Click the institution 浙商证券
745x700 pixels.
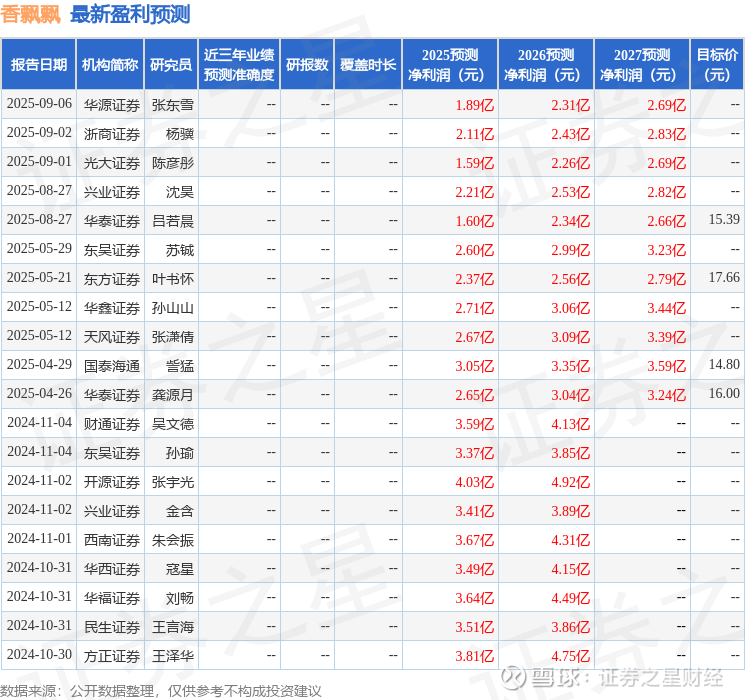pyautogui.click(x=112, y=134)
